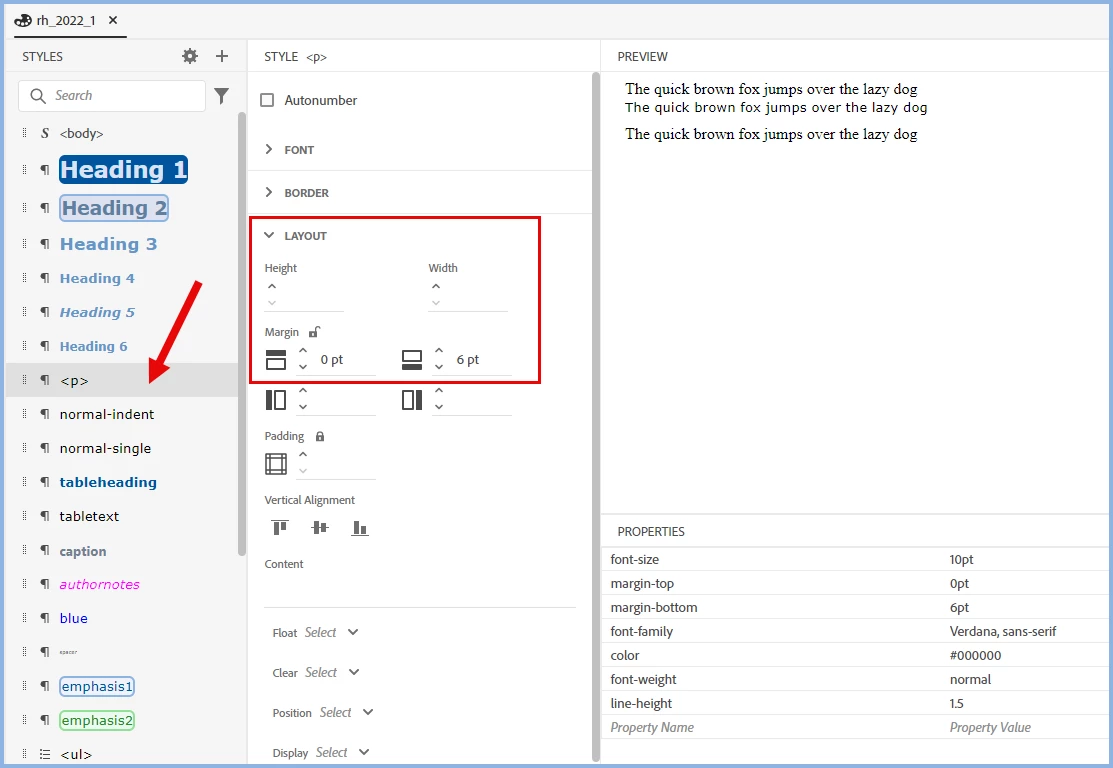Increase the Height value
This screenshot has height=768, width=1113.
(x=272, y=286)
